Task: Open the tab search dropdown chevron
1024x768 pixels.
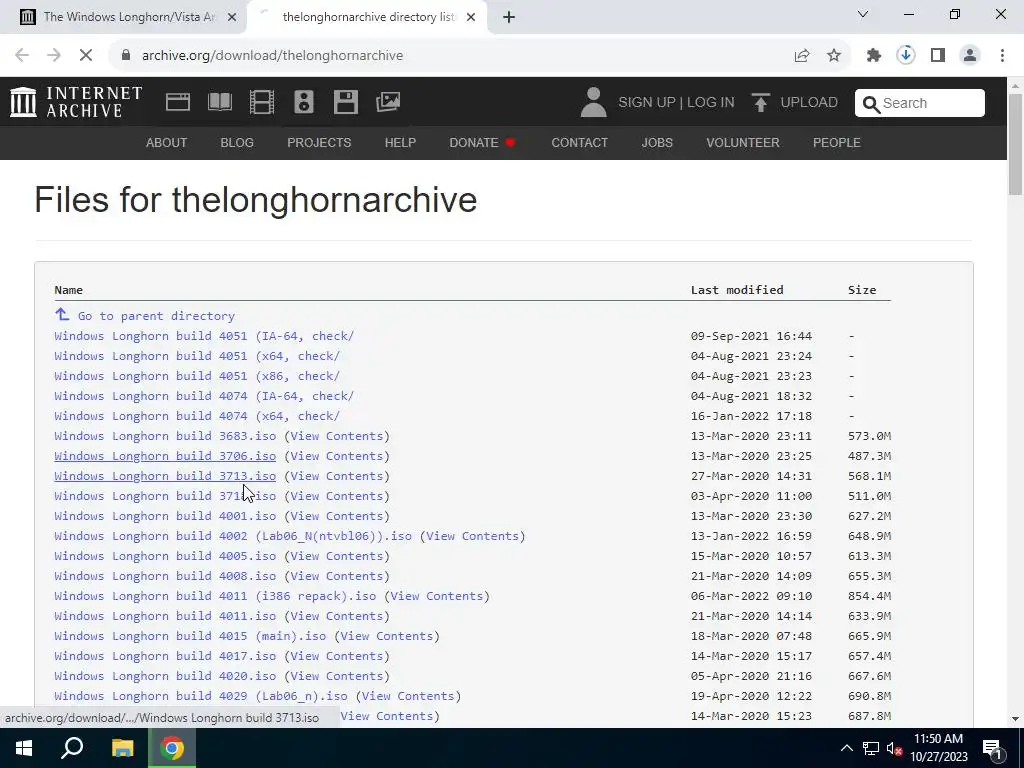Action: coord(863,14)
